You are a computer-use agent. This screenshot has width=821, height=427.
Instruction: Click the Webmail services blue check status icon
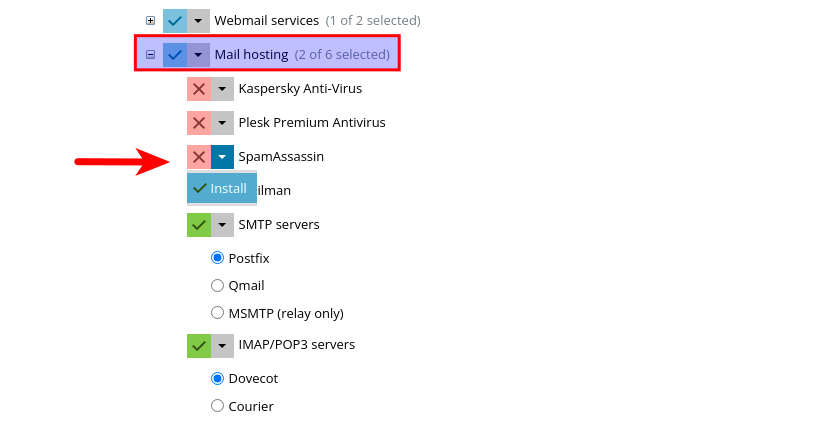coord(175,20)
